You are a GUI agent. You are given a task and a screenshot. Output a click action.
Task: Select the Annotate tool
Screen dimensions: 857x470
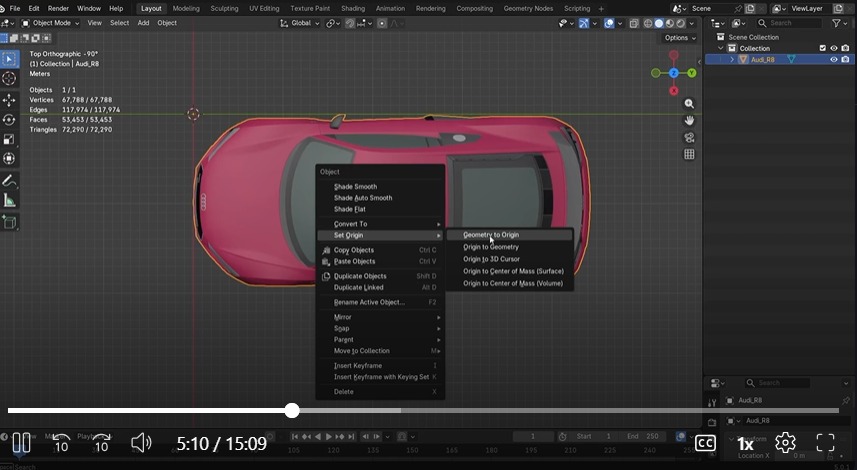pyautogui.click(x=9, y=181)
